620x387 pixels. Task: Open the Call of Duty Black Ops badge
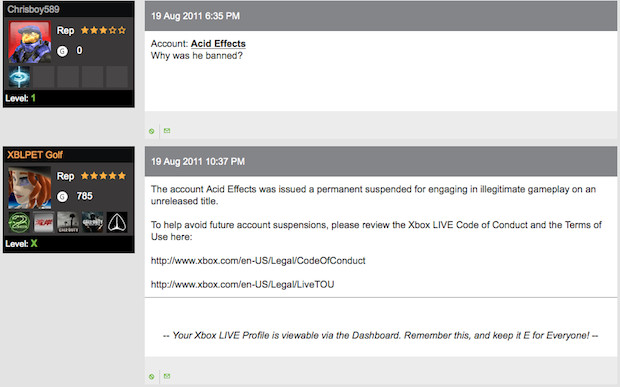coord(93,222)
